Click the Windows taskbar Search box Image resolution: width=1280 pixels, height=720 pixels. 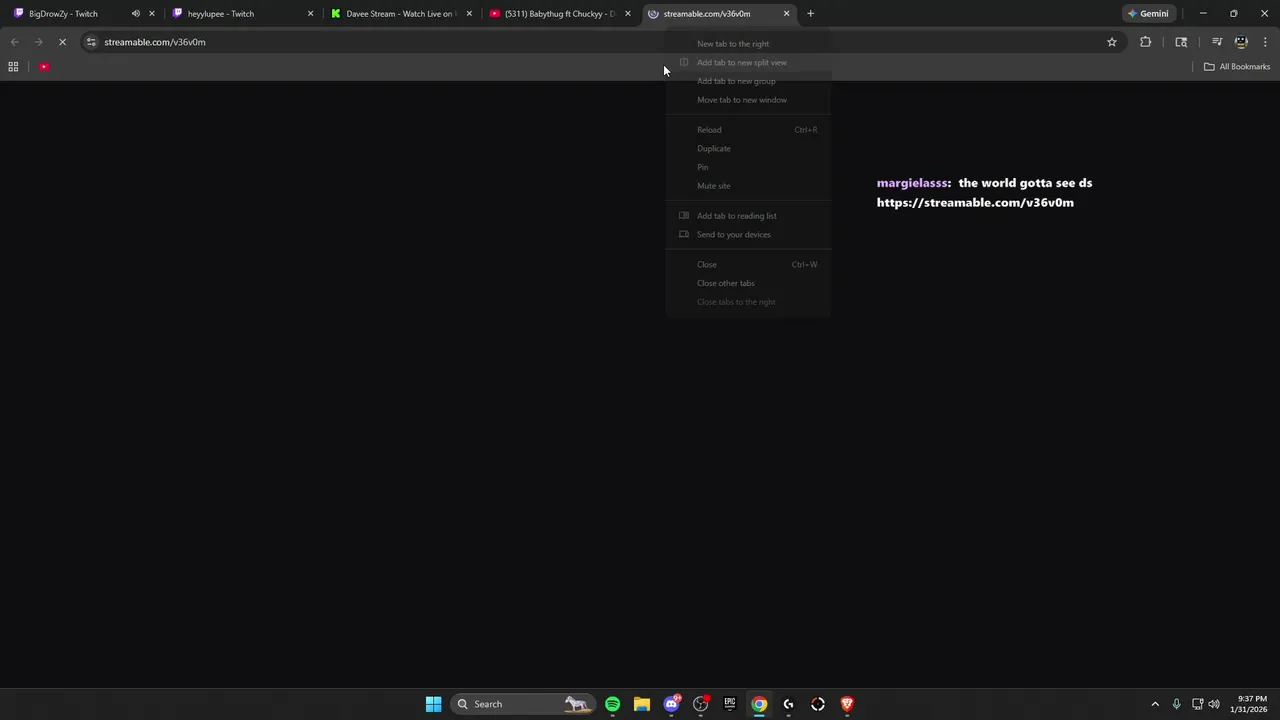pyautogui.click(x=522, y=704)
